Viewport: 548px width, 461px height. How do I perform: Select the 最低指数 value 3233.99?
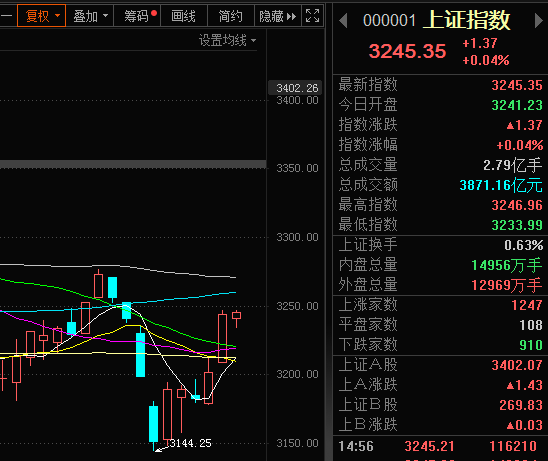517,225
